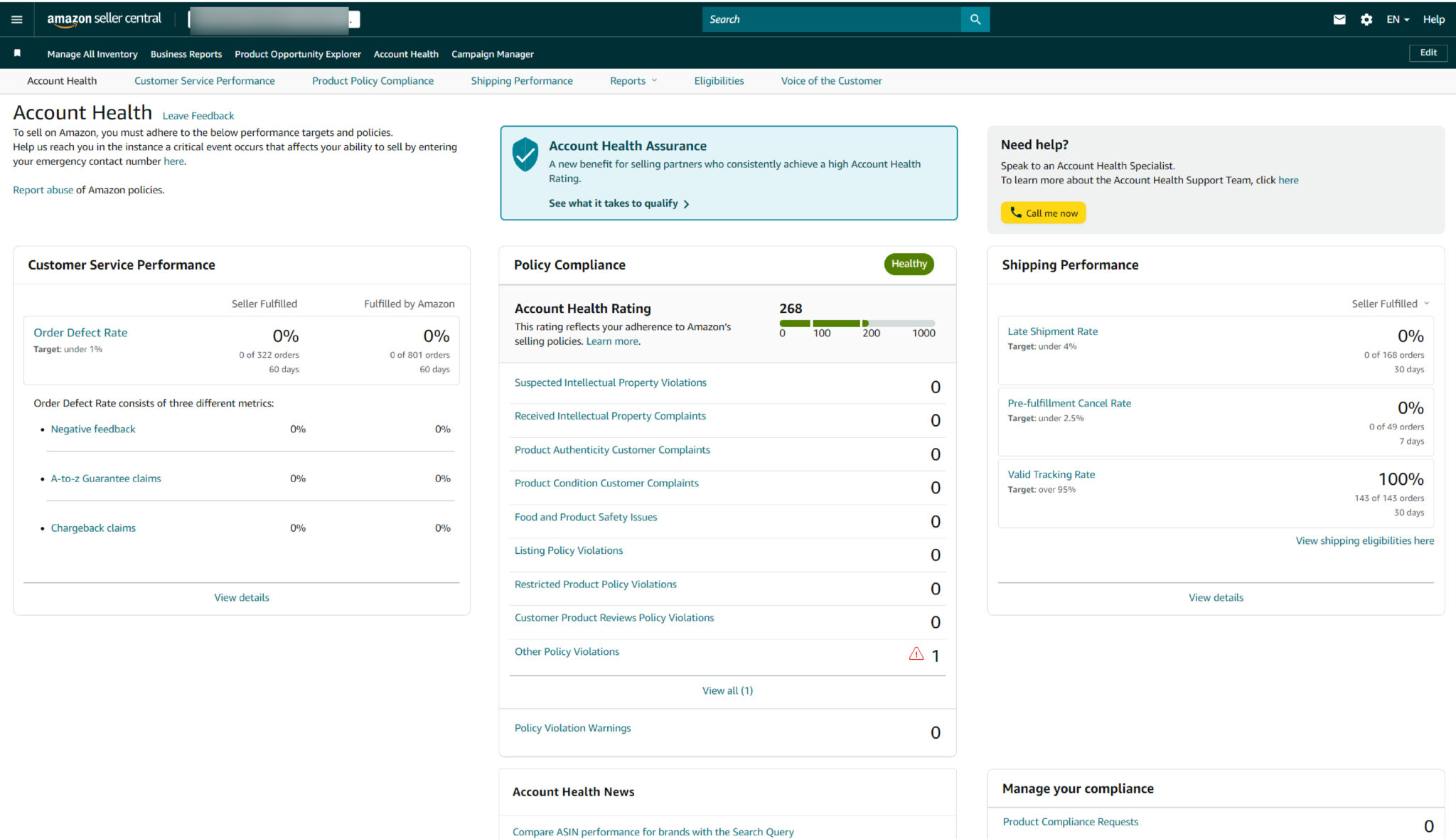
Task: Click the warning triangle beside Other Policy Violations
Action: [x=916, y=653]
